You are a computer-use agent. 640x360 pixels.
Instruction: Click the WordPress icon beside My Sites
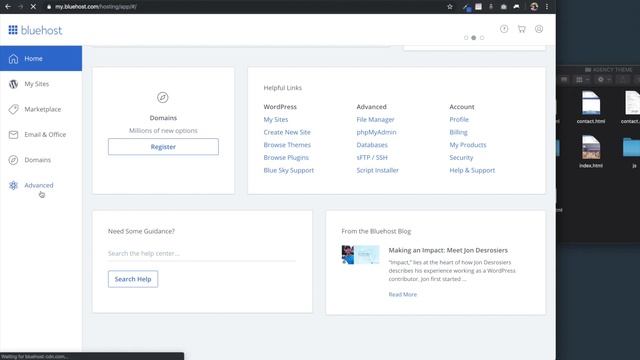pyautogui.click(x=13, y=84)
